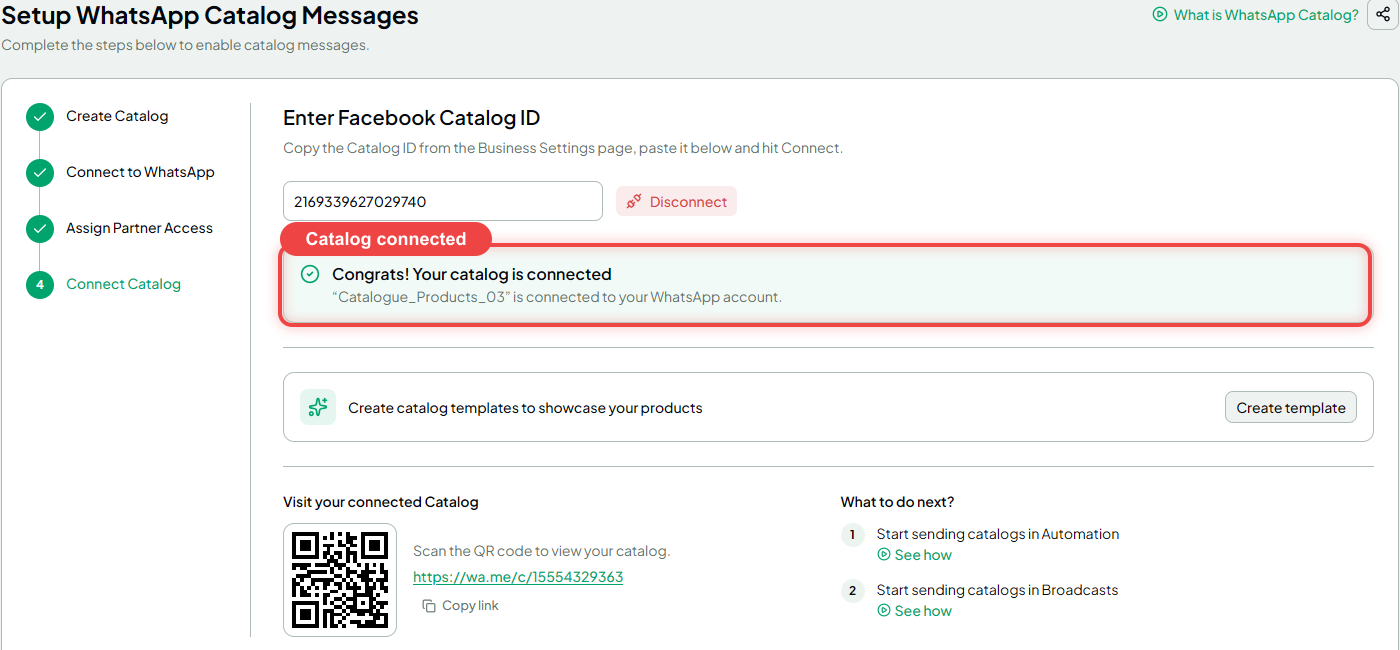
Task: Click 'Congrats! Your catalog is connected' text
Action: pyautogui.click(x=472, y=274)
